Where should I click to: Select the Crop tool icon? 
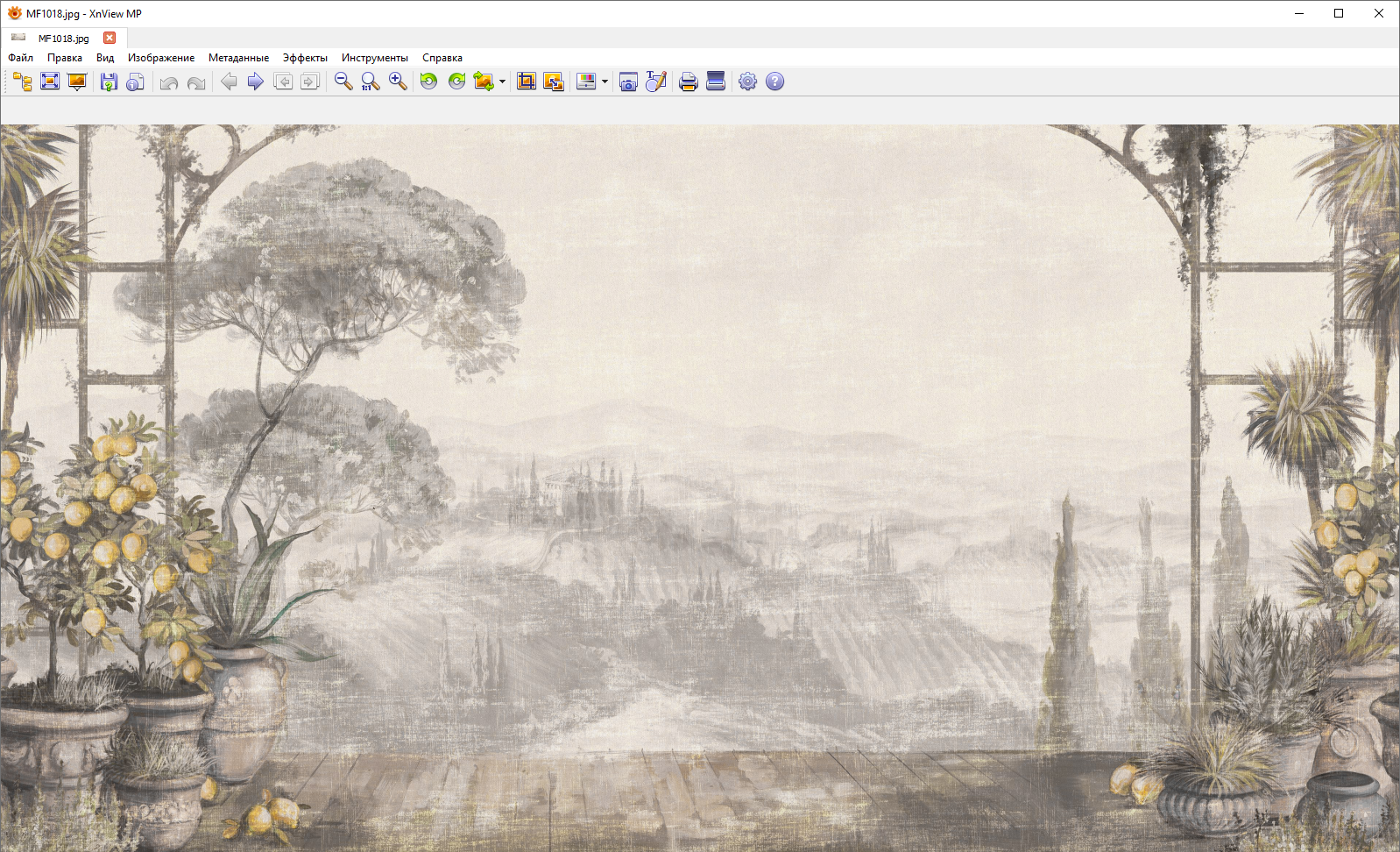tap(526, 82)
